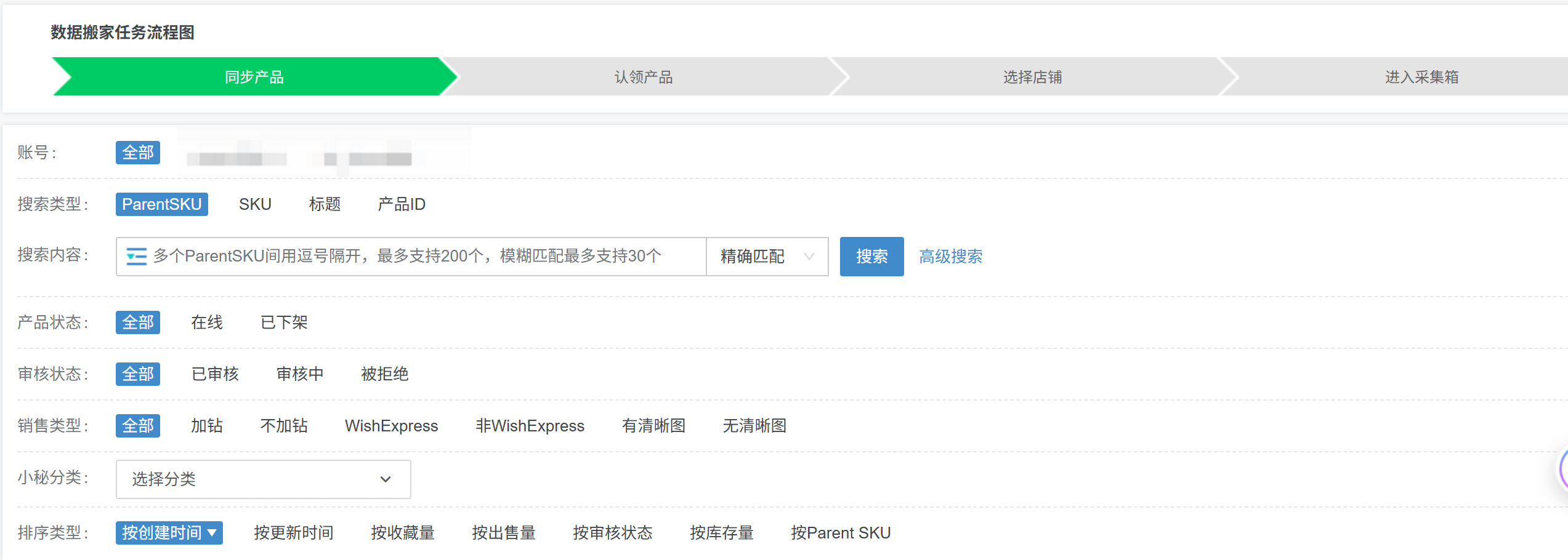Viewport: 1568px width, 560px height.
Task: Sort by 按库存量
Action: pos(722,533)
